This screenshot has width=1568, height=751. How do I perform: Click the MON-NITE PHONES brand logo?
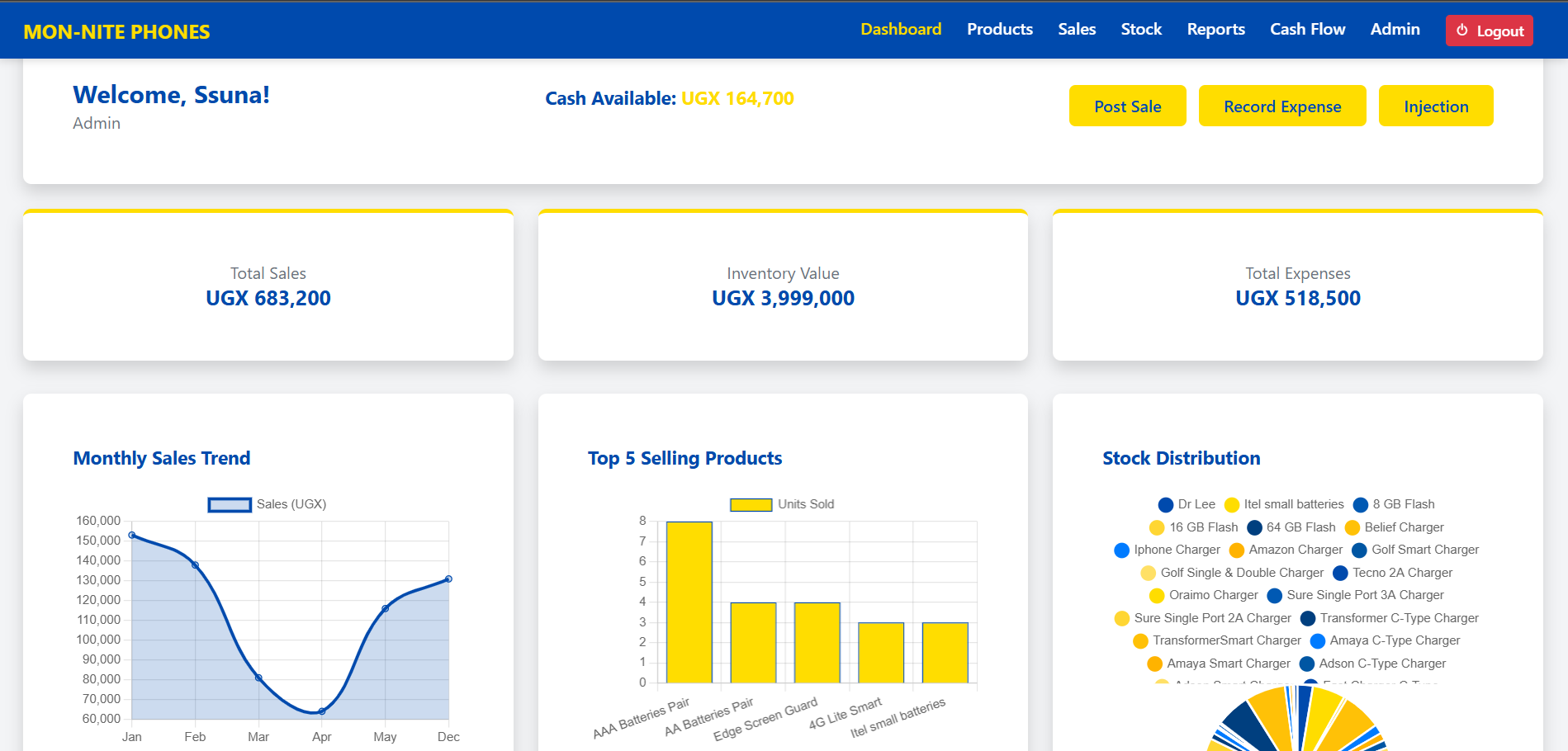point(116,32)
